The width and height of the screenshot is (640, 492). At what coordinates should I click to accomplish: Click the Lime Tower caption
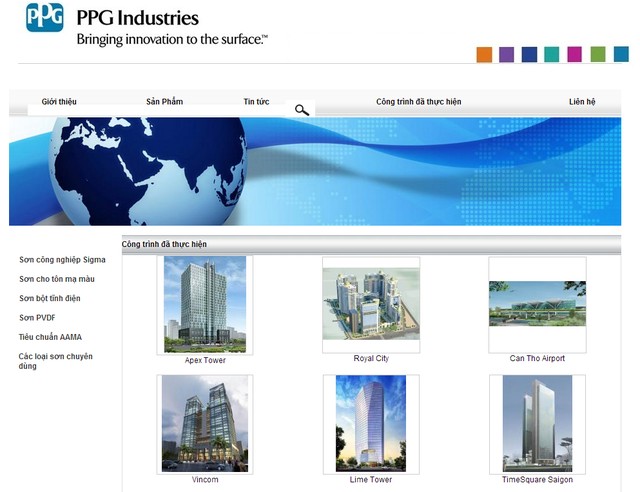(371, 479)
